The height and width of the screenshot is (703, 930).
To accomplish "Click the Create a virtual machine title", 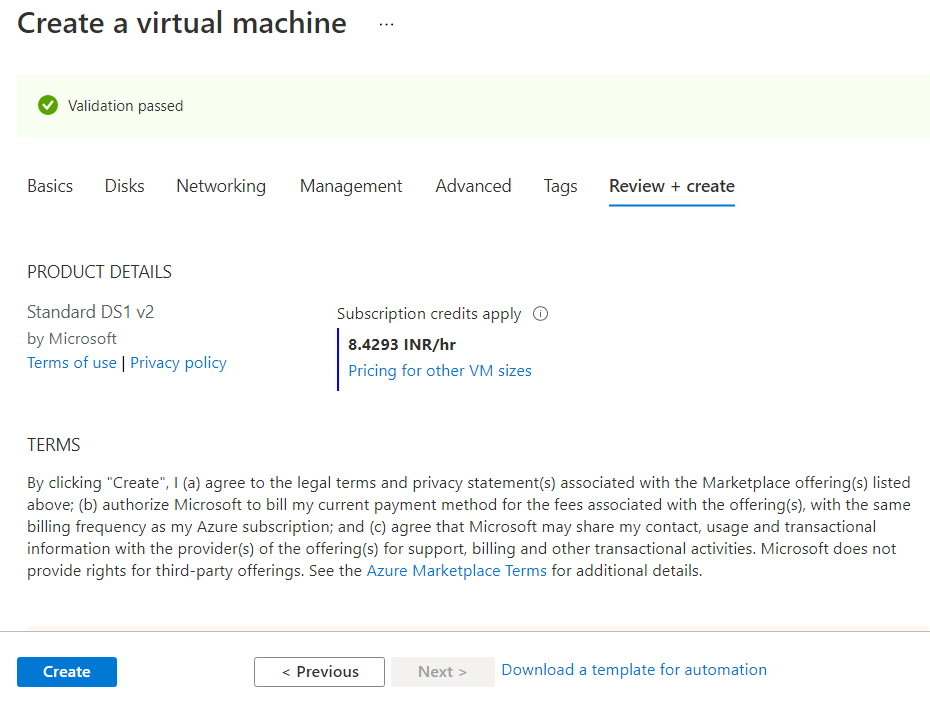I will point(182,24).
